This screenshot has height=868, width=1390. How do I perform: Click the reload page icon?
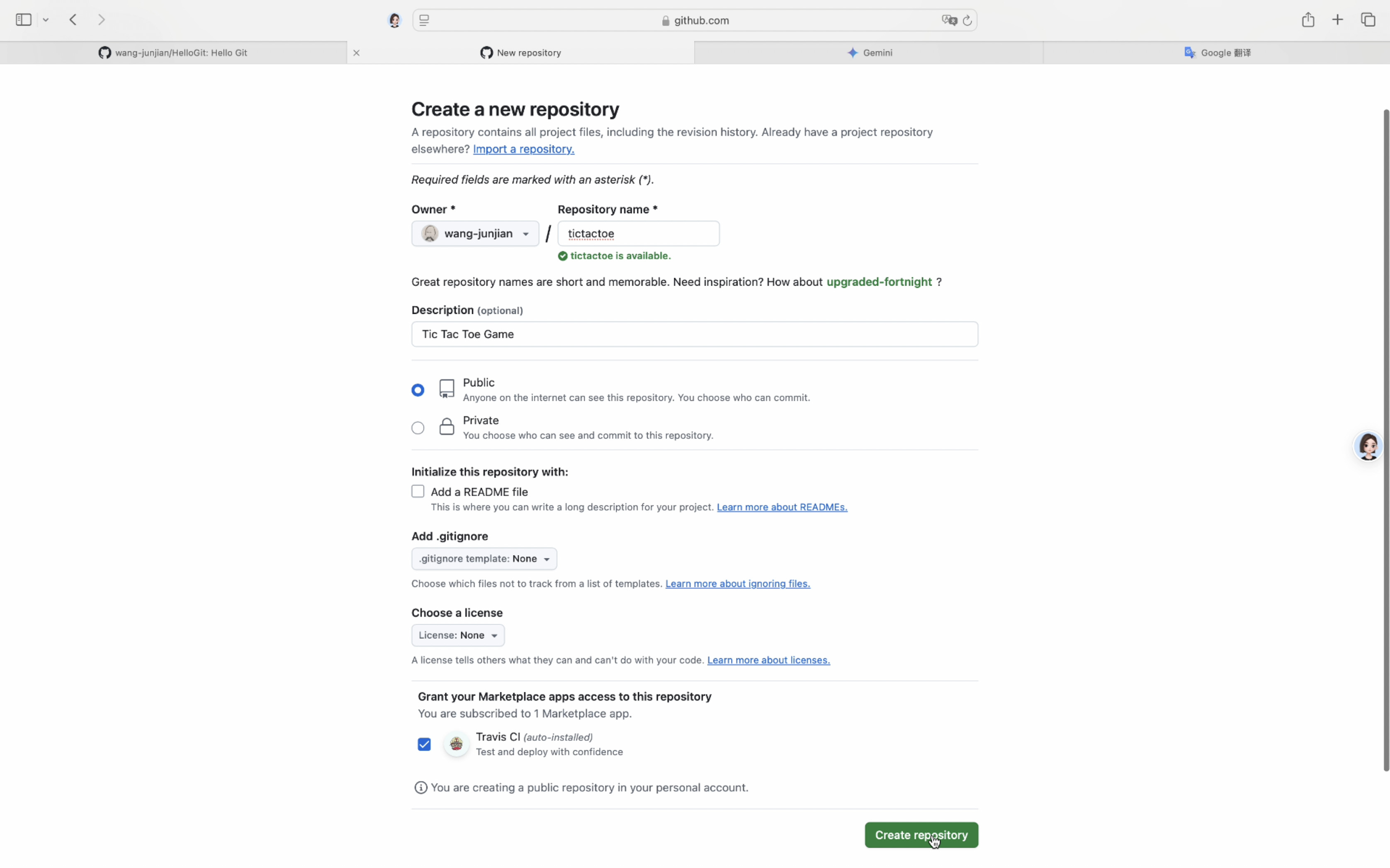[x=967, y=21]
